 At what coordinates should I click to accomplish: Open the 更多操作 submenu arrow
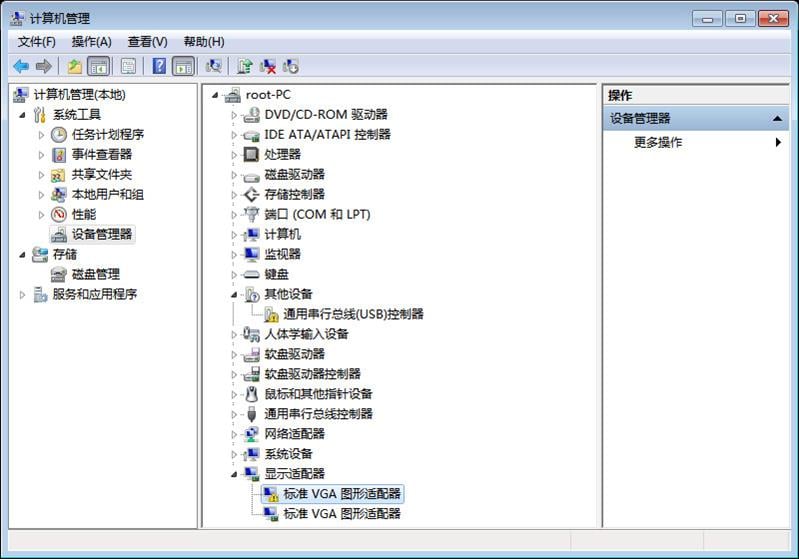(x=778, y=142)
